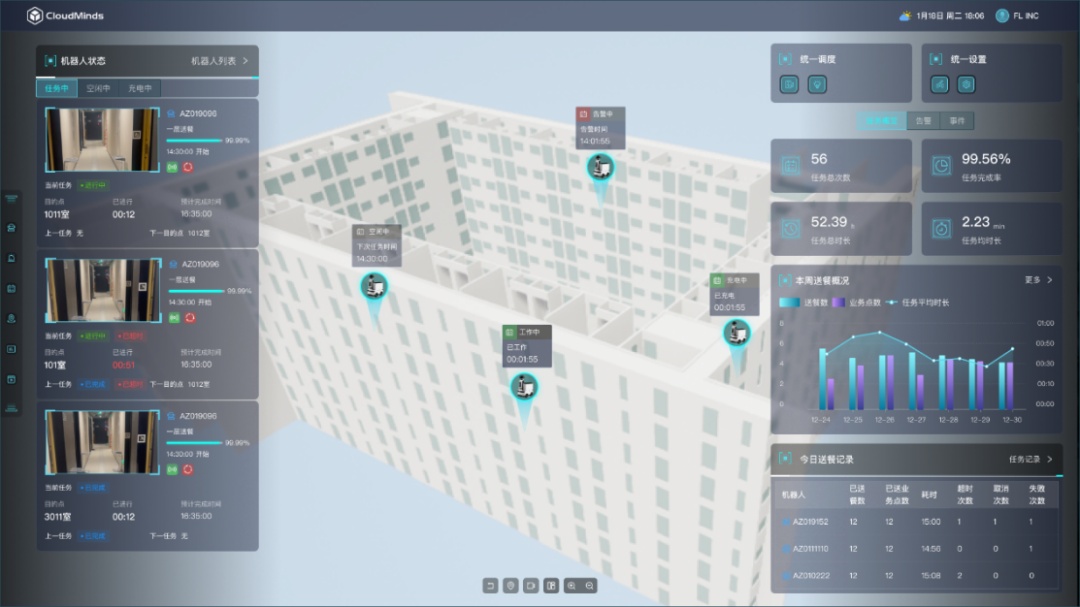Click the reset view icon in map toolbar
Image resolution: width=1080 pixels, height=607 pixels.
pyautogui.click(x=490, y=586)
